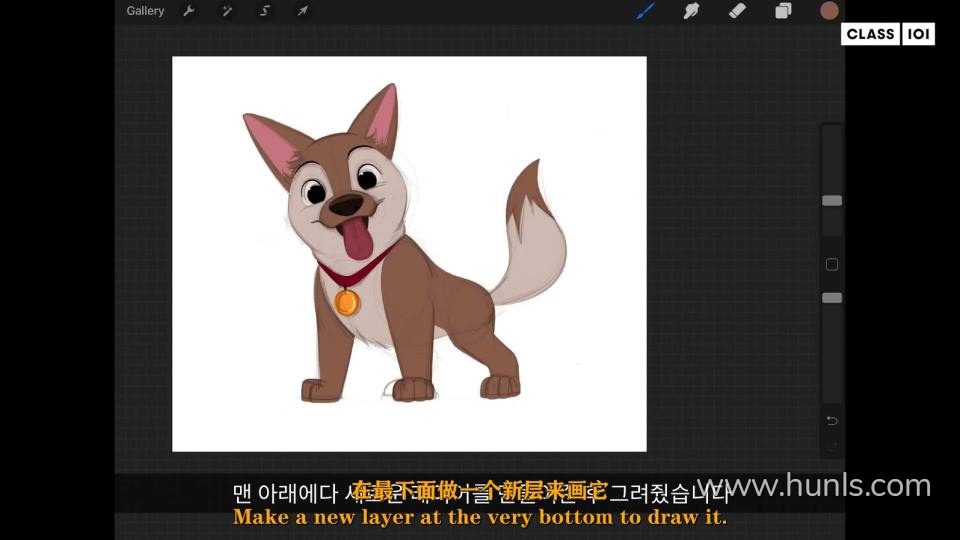
Task: Open the Actions wrench menu
Action: [x=189, y=11]
